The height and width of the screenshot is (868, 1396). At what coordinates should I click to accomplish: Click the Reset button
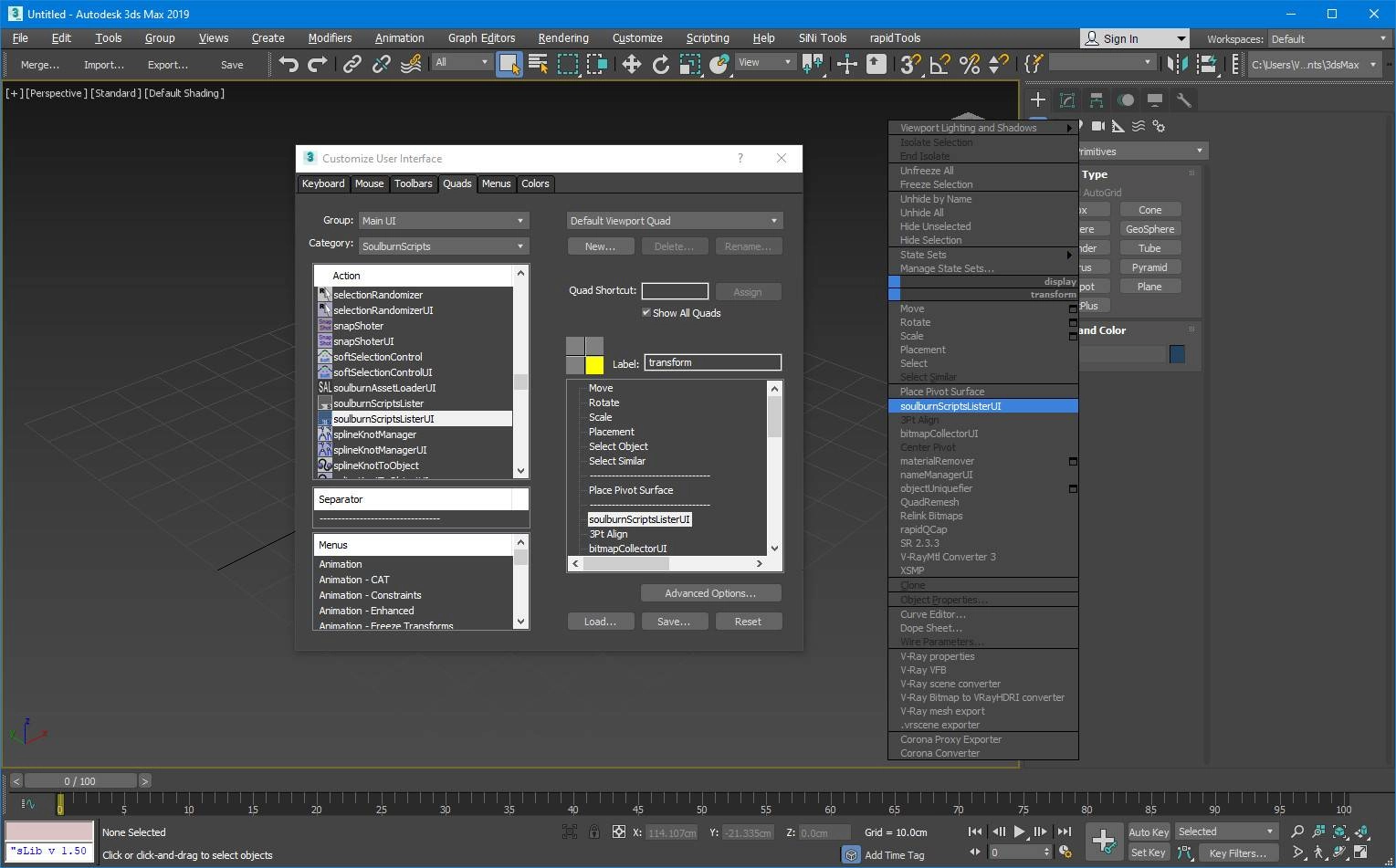748,622
